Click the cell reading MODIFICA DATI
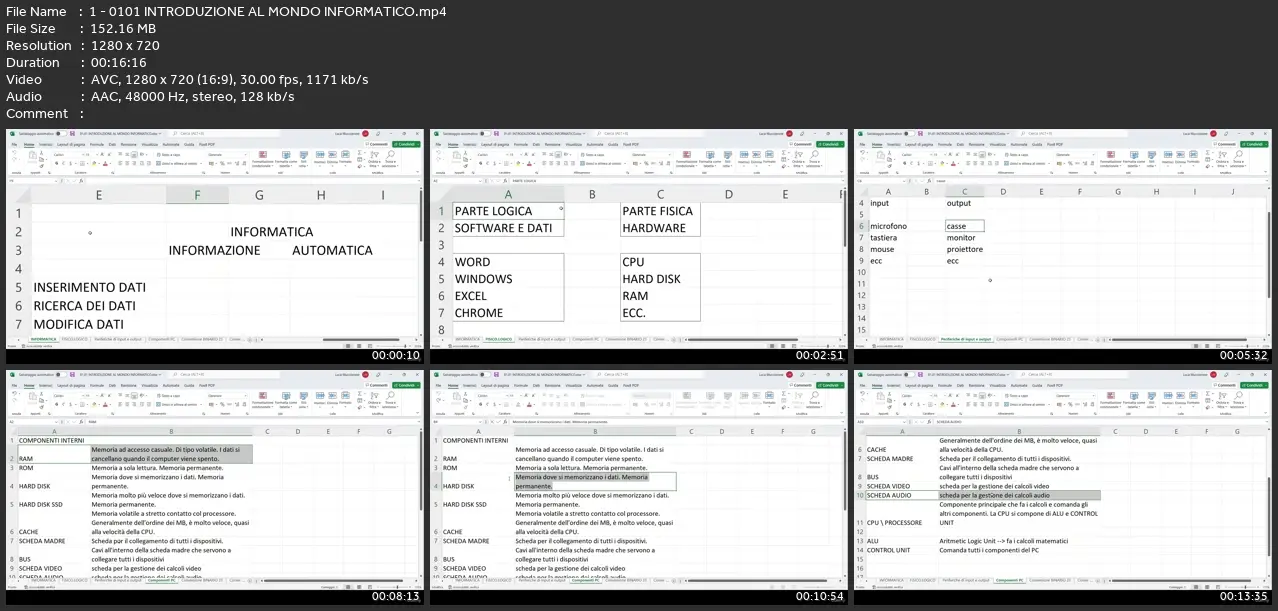The image size is (1278, 611). tap(78, 324)
